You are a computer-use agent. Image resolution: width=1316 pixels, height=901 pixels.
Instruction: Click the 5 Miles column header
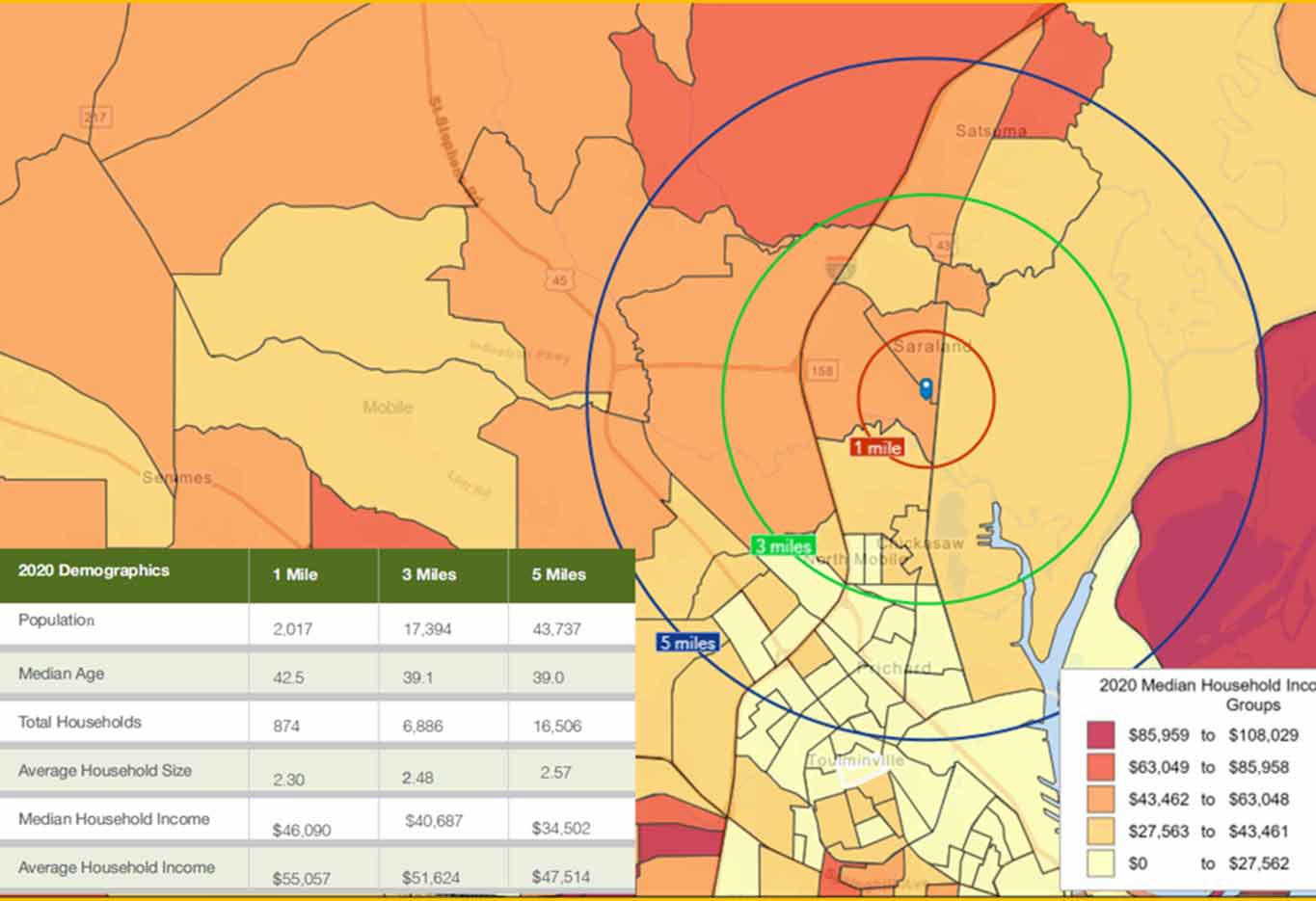tap(558, 574)
